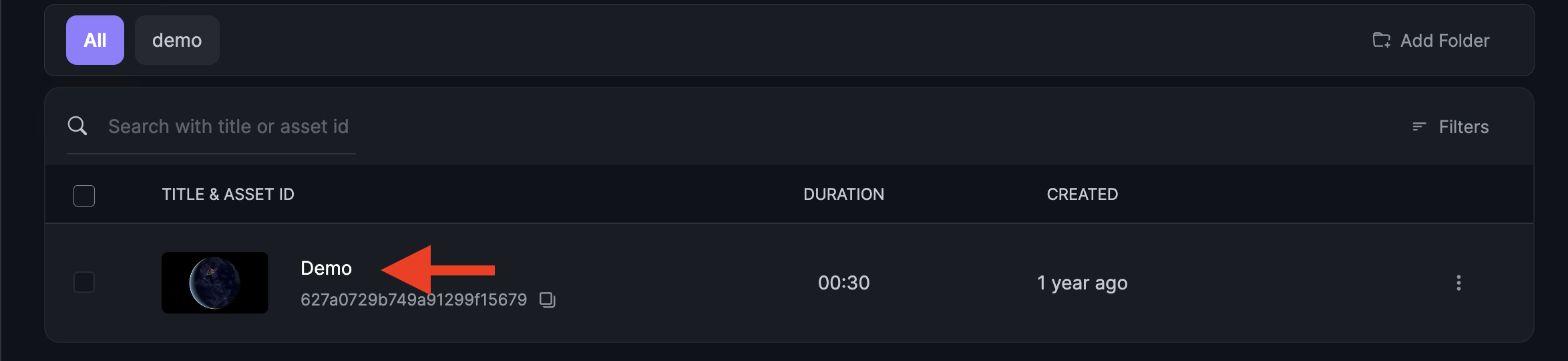
Task: Switch to the All folder tab
Action: coord(95,40)
